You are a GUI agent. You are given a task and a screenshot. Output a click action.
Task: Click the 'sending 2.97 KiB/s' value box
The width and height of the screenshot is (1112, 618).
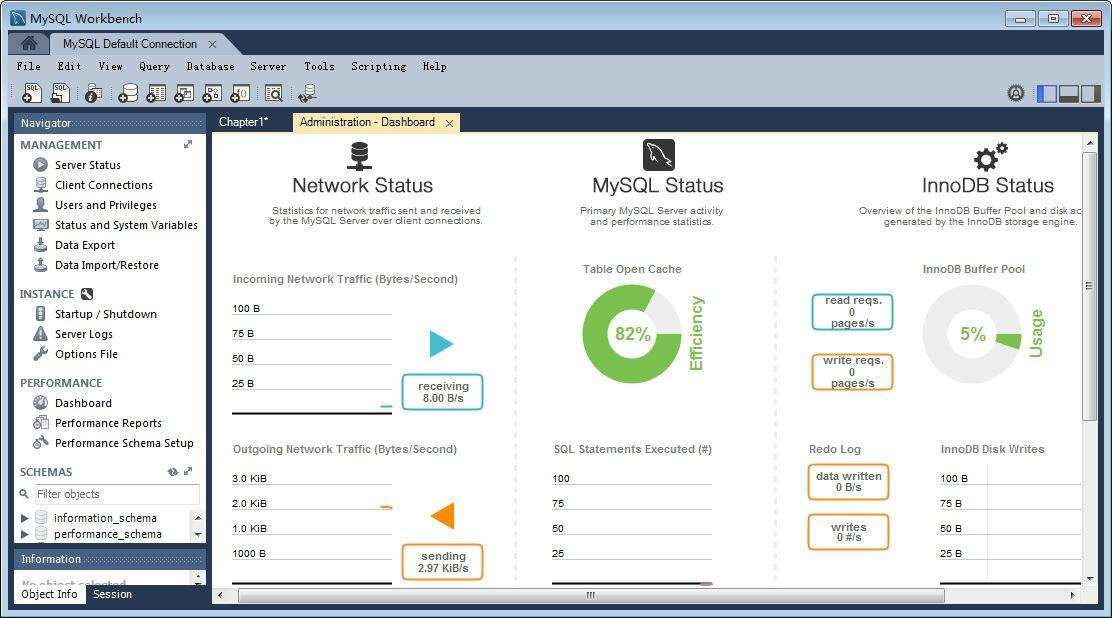443,562
